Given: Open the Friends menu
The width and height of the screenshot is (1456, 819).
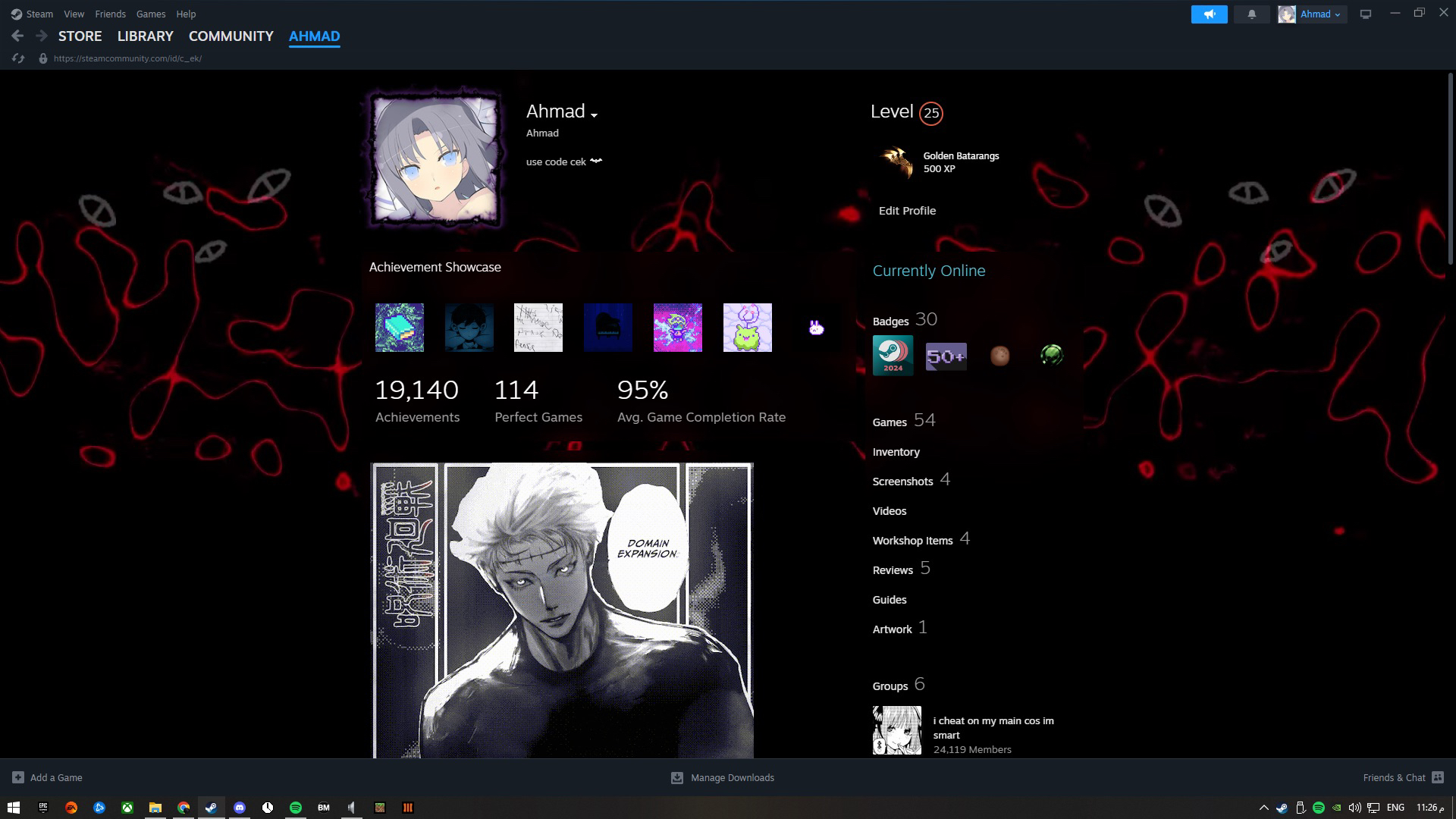Looking at the screenshot, I should coord(111,14).
